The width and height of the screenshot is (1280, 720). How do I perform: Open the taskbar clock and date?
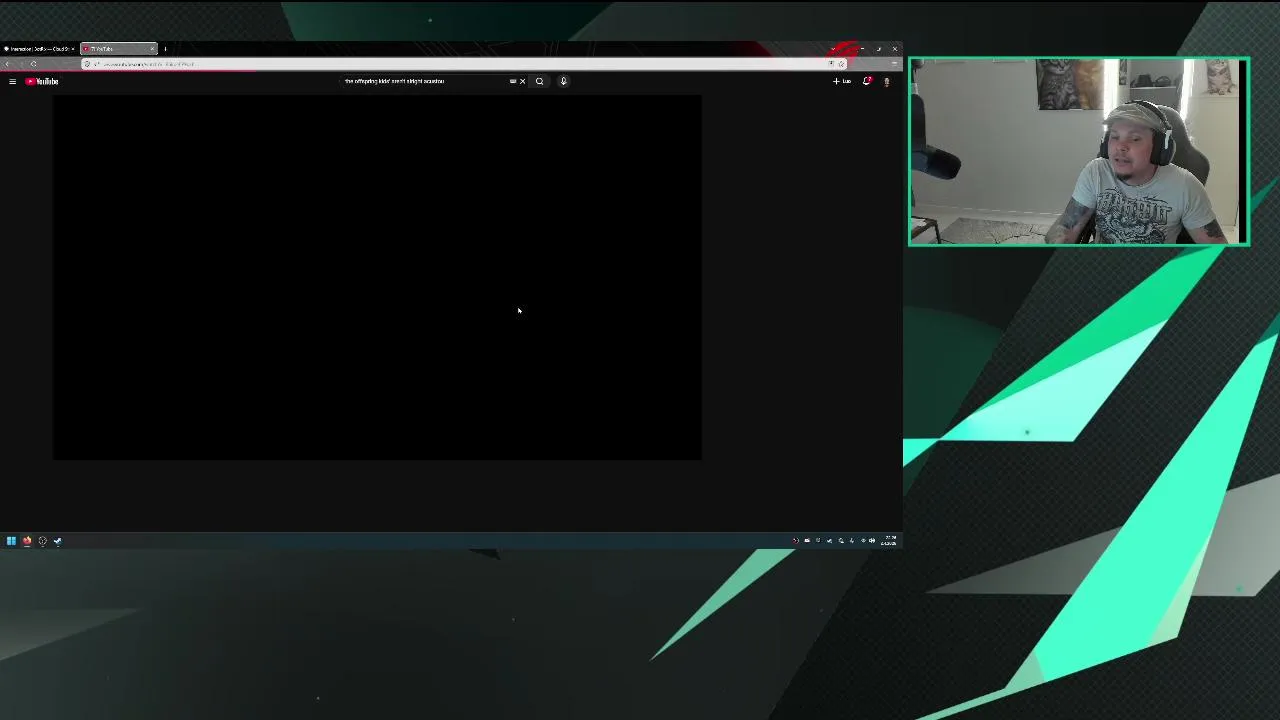click(x=889, y=541)
